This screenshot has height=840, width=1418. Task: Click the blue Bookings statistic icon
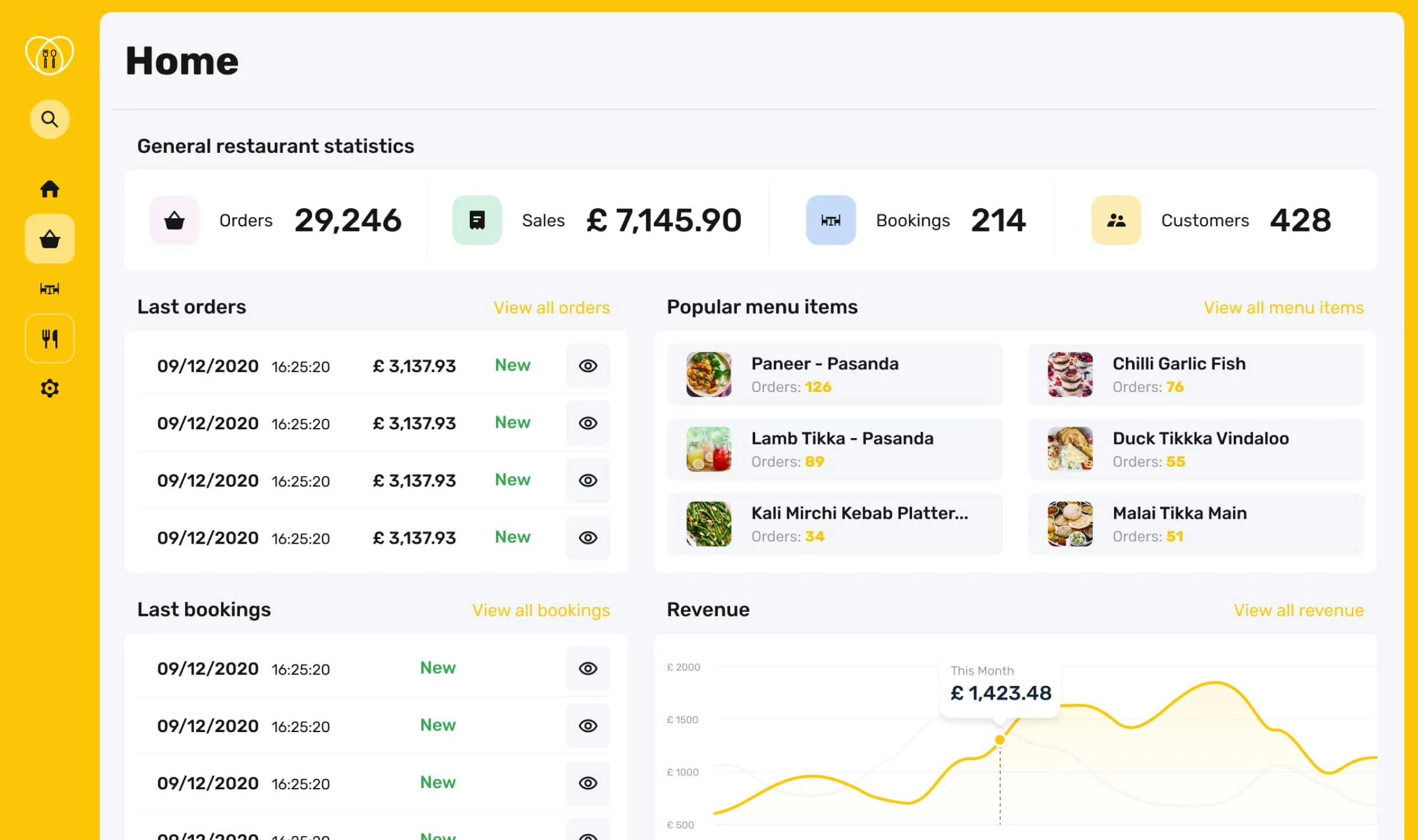(830, 220)
